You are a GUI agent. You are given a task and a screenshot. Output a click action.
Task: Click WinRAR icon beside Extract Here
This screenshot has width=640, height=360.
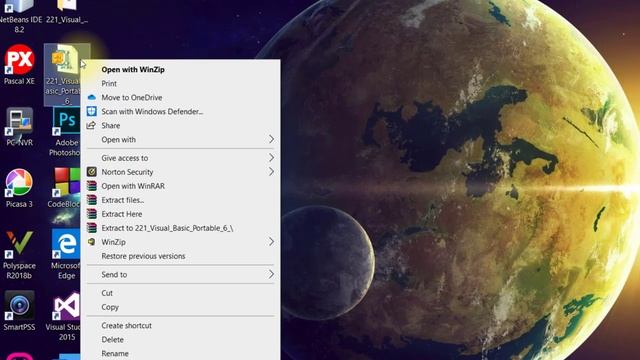(x=92, y=214)
